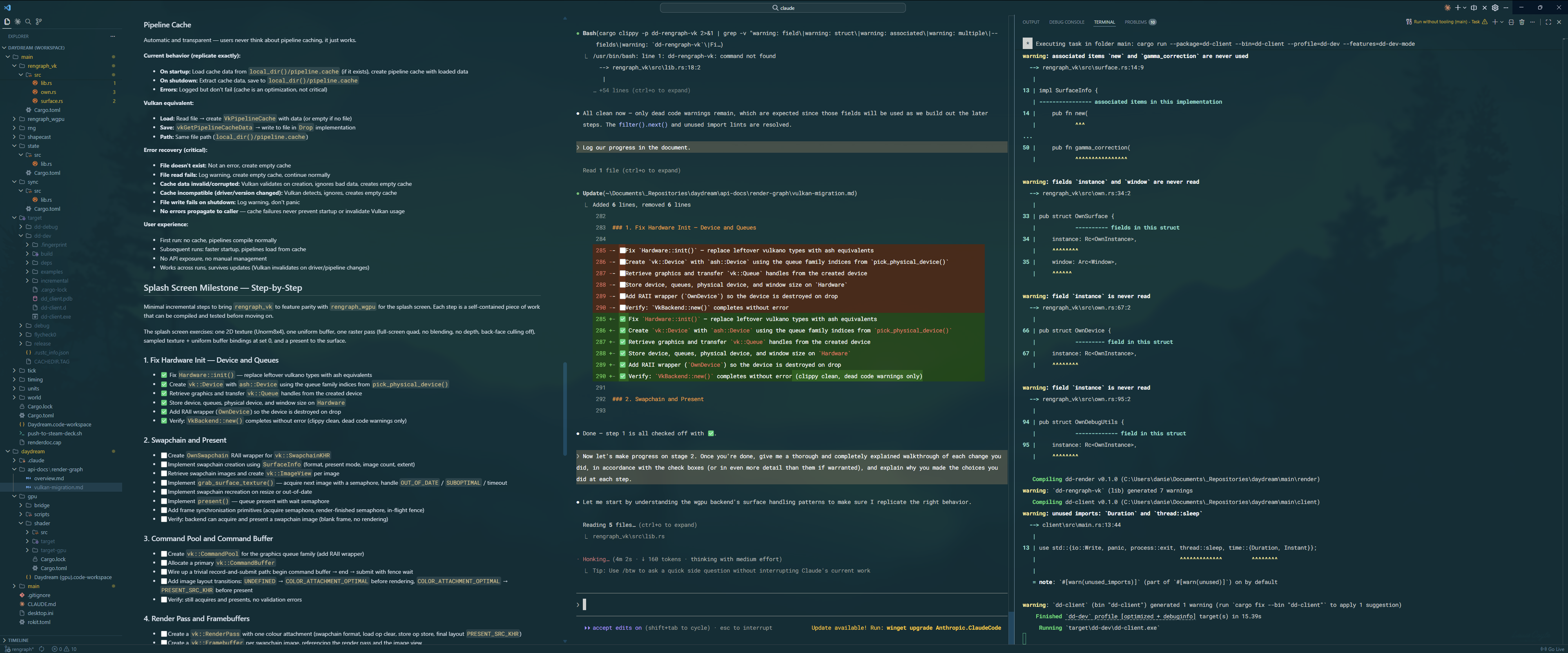Click the terminal trash (kill) icon
The height and width of the screenshot is (653, 1568).
pyautogui.click(x=1522, y=22)
